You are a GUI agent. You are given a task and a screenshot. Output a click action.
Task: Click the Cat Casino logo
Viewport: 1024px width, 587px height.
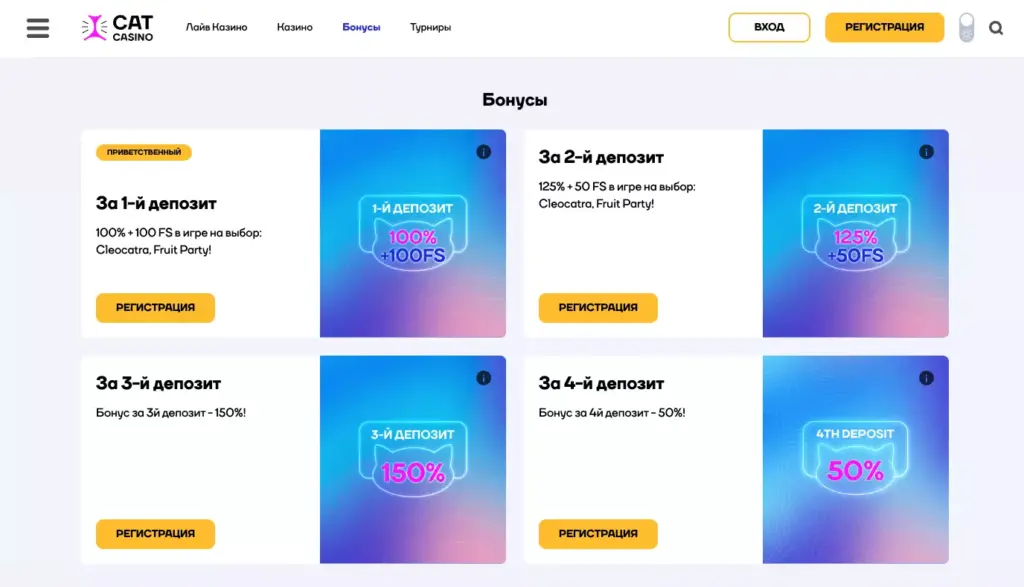[x=118, y=28]
